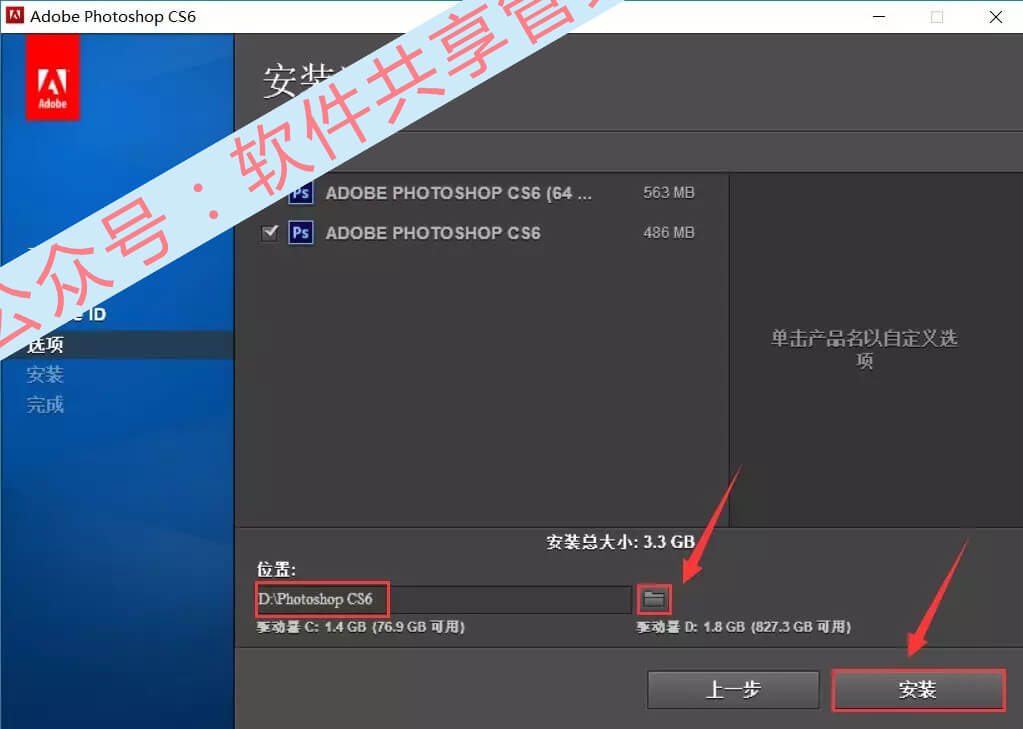The image size is (1023, 729).
Task: Click the 安装总大小: 3.3 GB text
Action: [x=620, y=542]
